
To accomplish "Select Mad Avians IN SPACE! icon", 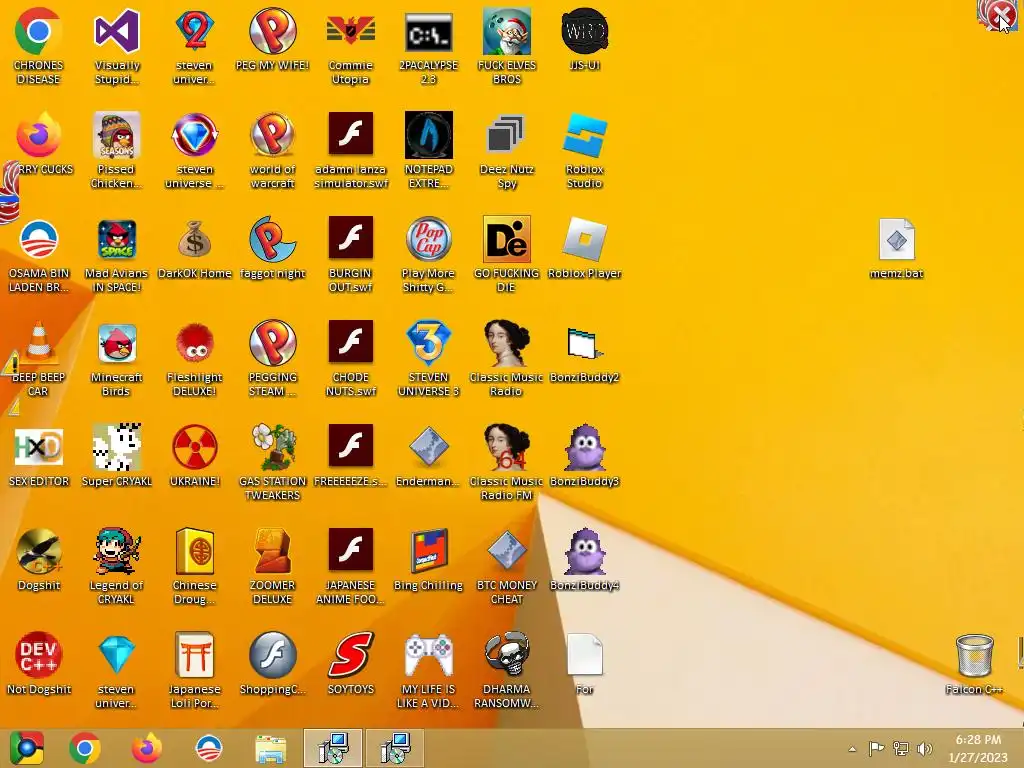I will pos(116,239).
